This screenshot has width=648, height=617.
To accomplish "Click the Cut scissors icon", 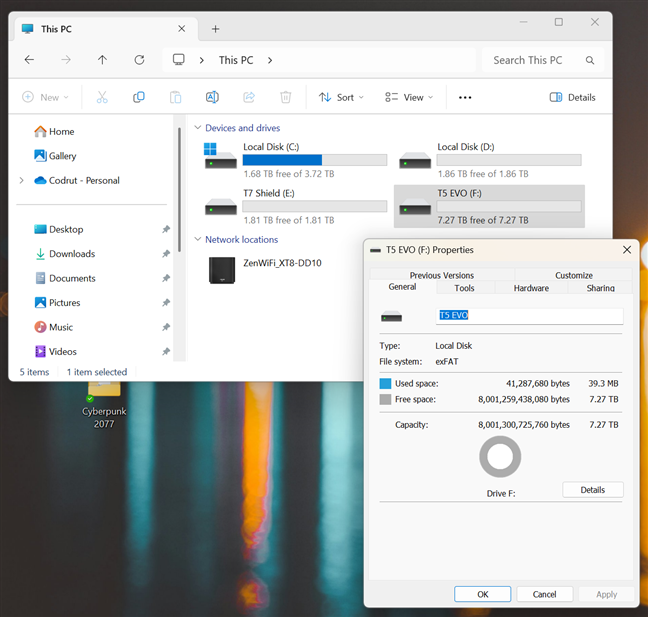I will click(x=102, y=97).
